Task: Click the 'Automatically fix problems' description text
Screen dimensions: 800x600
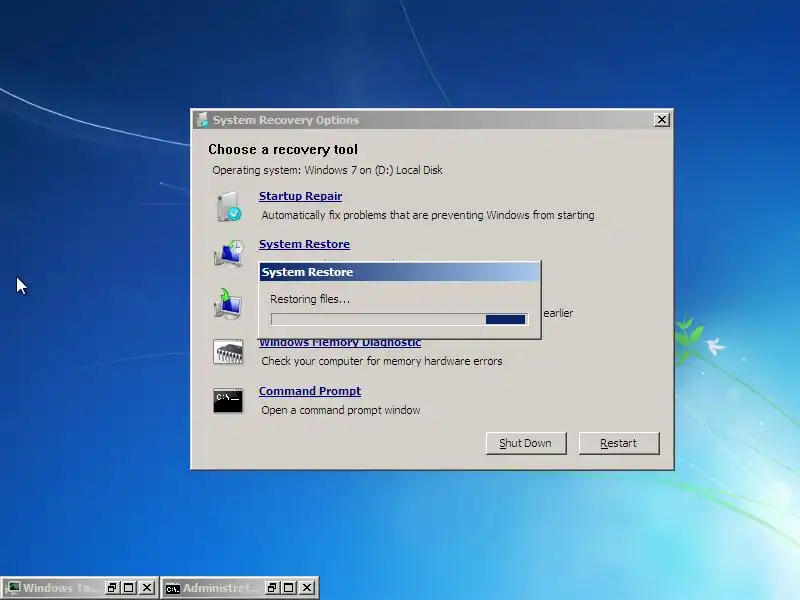Action: click(428, 215)
